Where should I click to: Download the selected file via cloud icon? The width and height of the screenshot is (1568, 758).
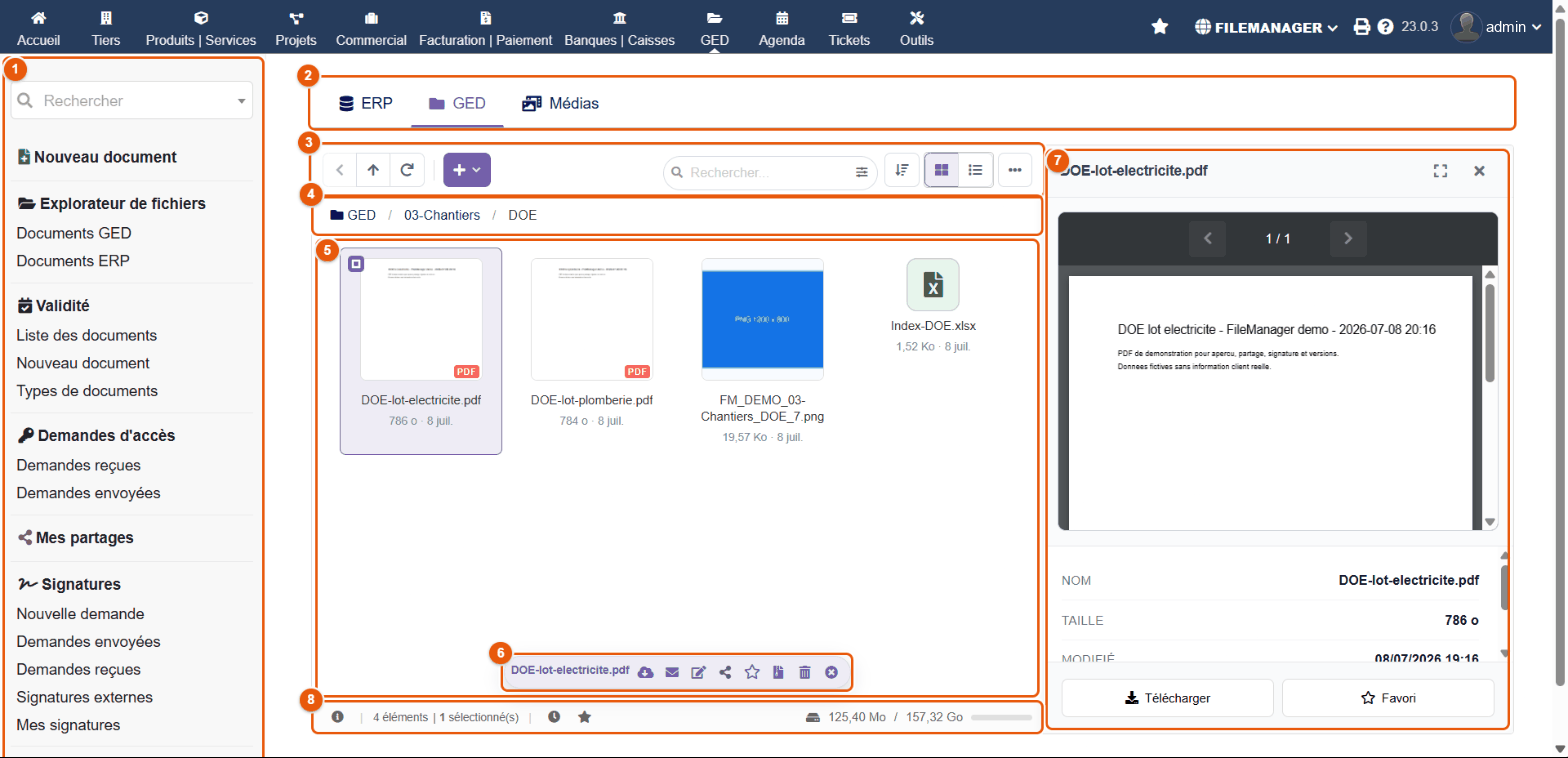645,672
